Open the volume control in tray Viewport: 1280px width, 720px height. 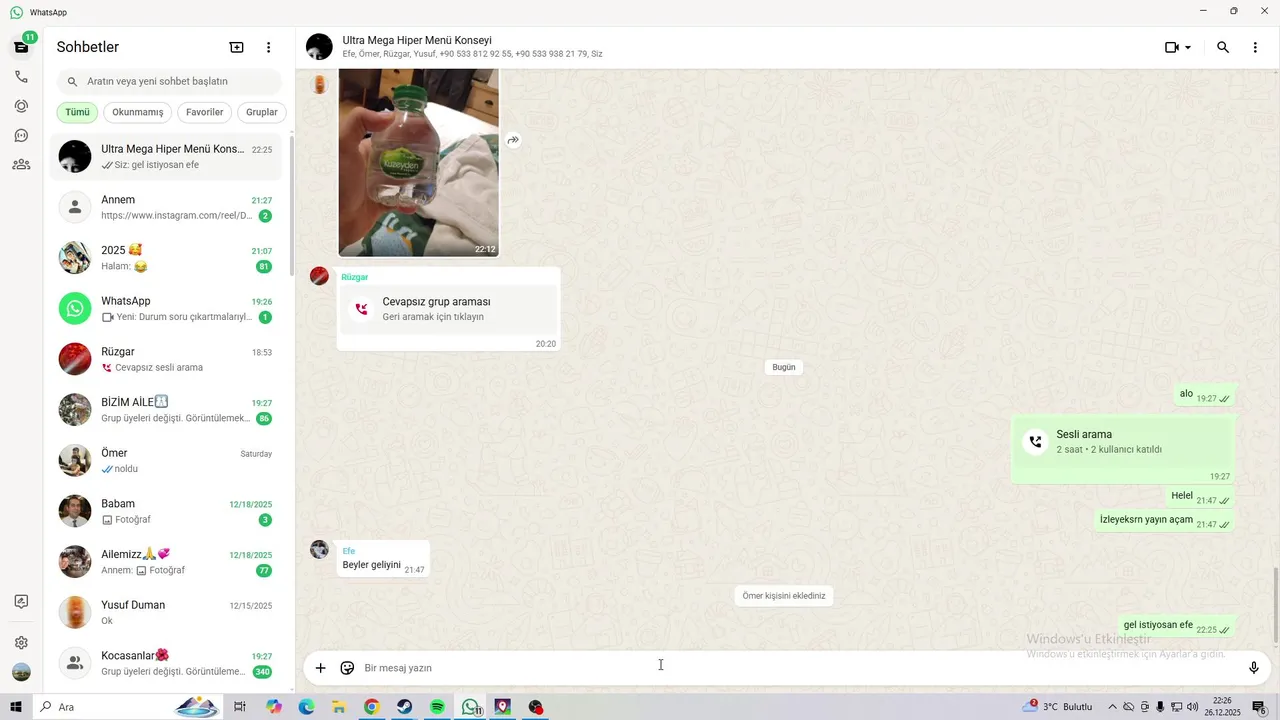click(x=1192, y=707)
